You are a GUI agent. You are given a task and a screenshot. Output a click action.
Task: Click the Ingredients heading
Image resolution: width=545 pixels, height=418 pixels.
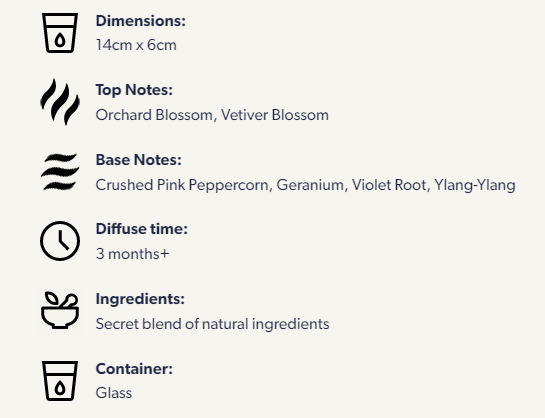(x=140, y=299)
